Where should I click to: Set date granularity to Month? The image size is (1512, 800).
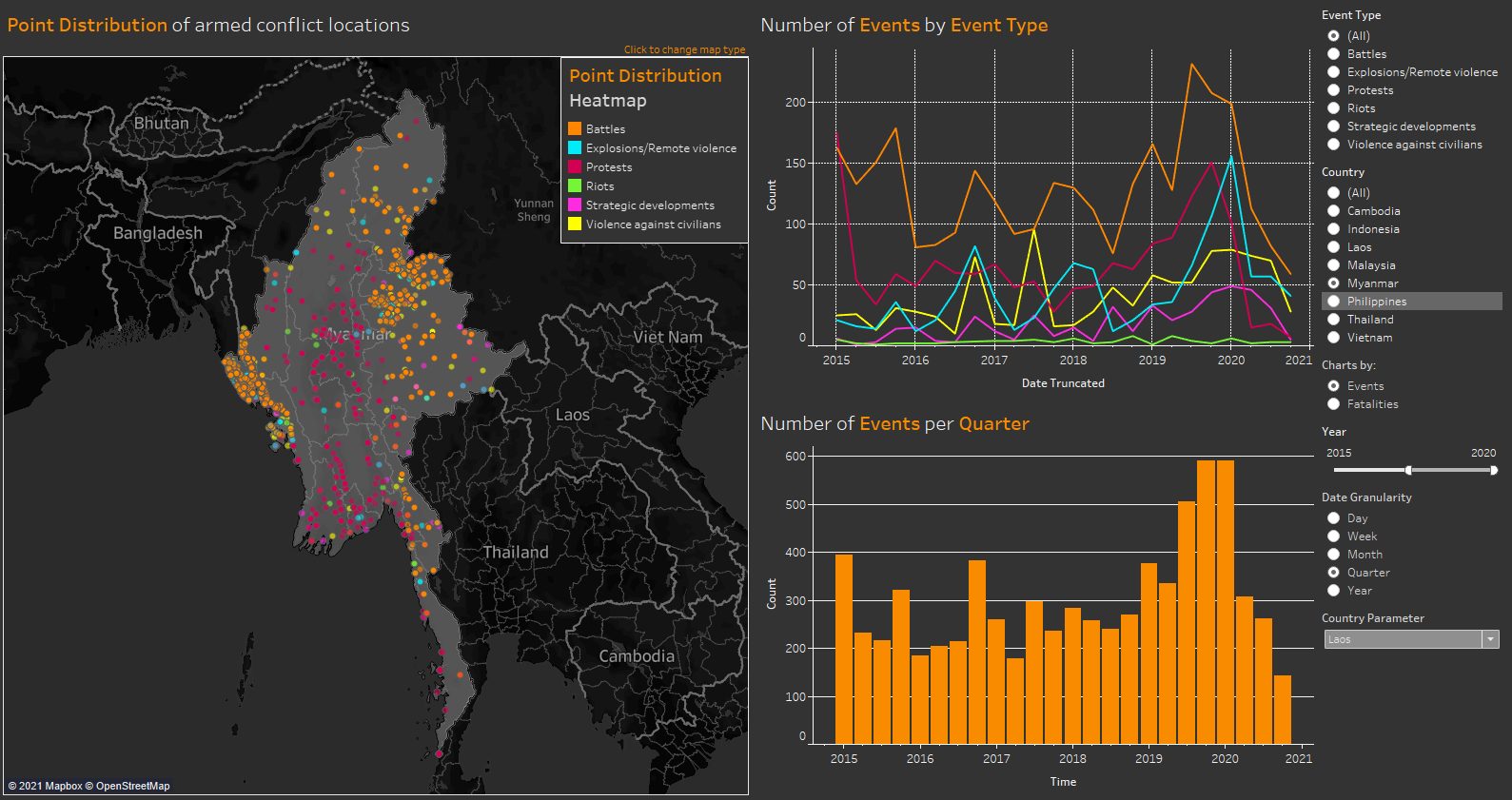(x=1334, y=555)
